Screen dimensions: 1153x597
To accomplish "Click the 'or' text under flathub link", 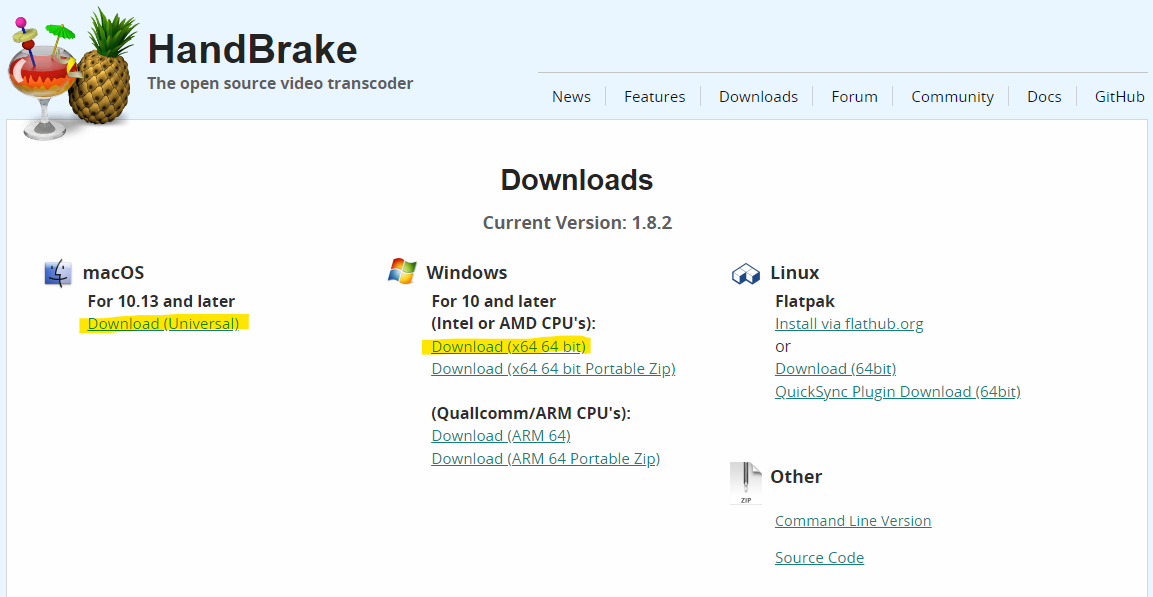I will (x=783, y=346).
